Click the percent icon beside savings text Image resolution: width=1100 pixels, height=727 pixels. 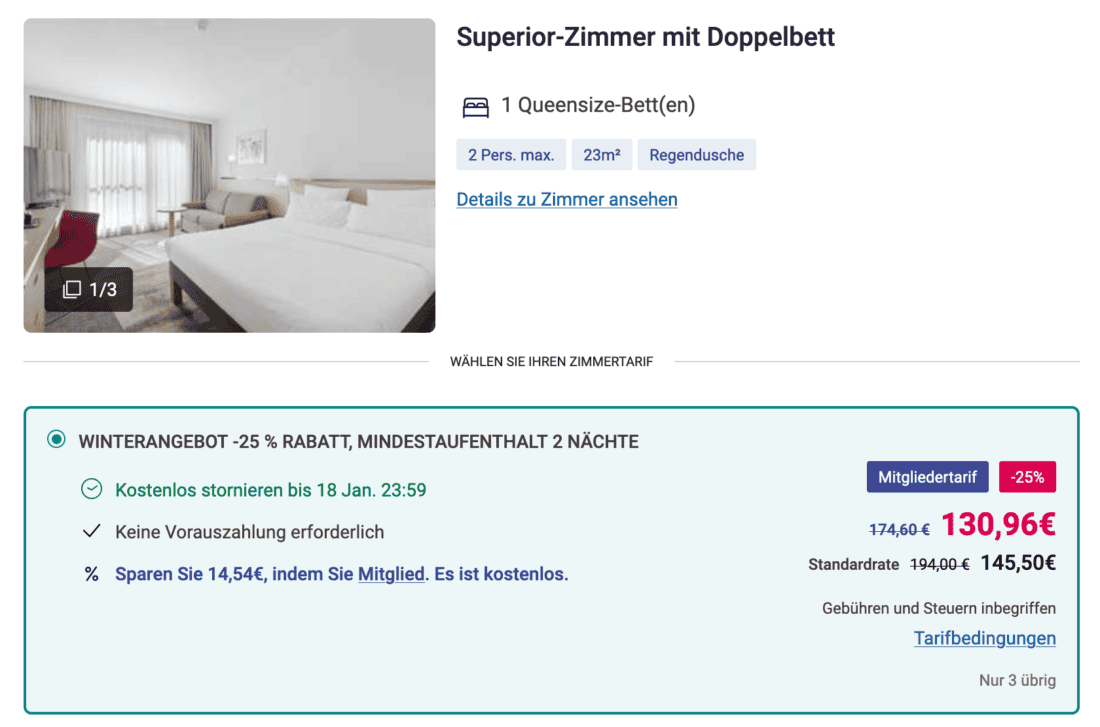(91, 574)
